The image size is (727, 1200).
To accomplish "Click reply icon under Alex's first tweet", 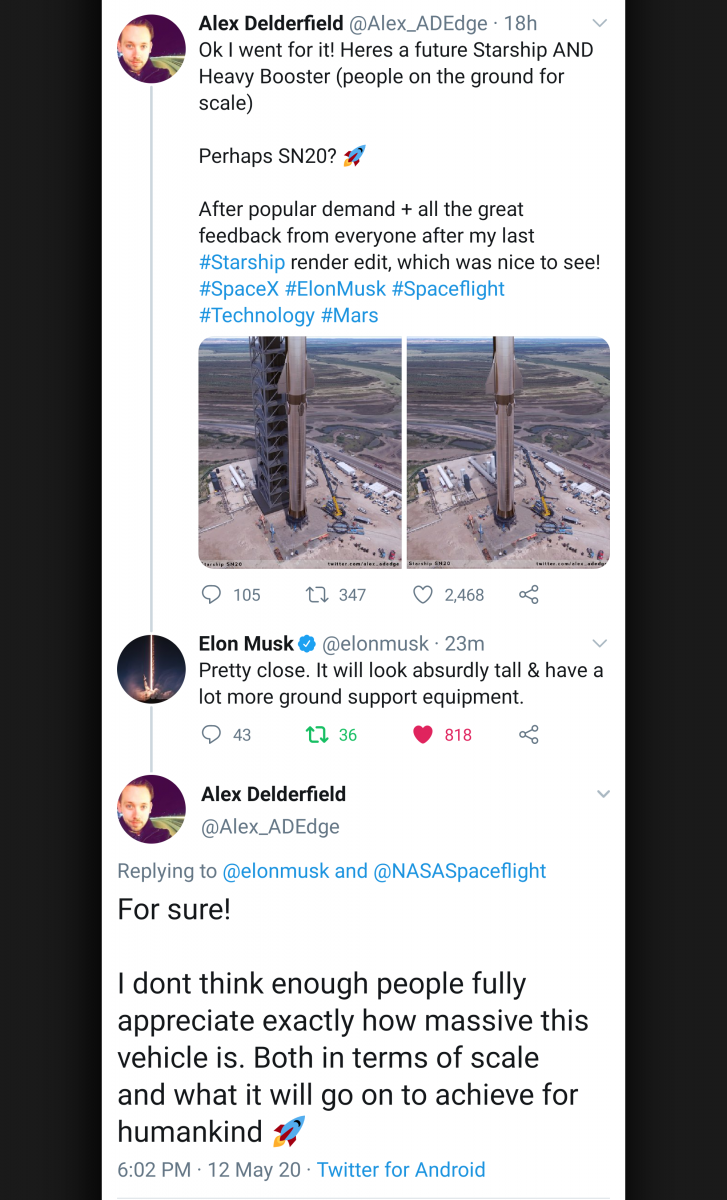I will click(x=211, y=595).
